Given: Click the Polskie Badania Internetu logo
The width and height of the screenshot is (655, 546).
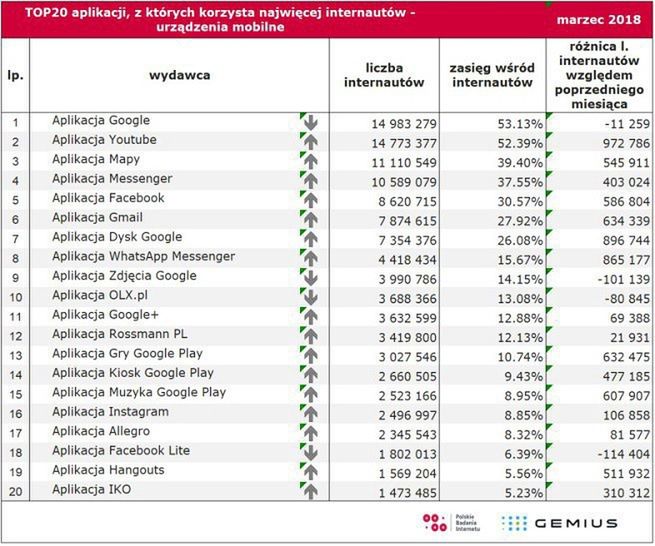Looking at the screenshot, I should coord(452,523).
